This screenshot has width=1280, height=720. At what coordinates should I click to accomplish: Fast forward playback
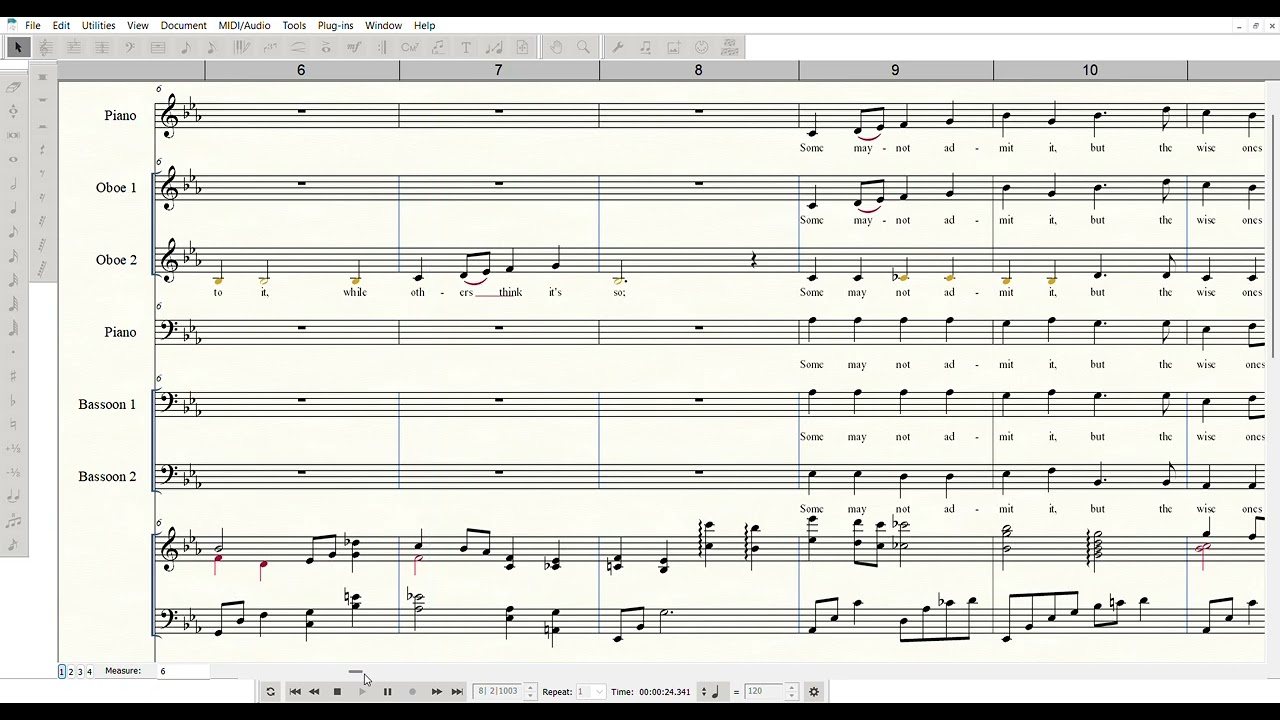[x=436, y=691]
